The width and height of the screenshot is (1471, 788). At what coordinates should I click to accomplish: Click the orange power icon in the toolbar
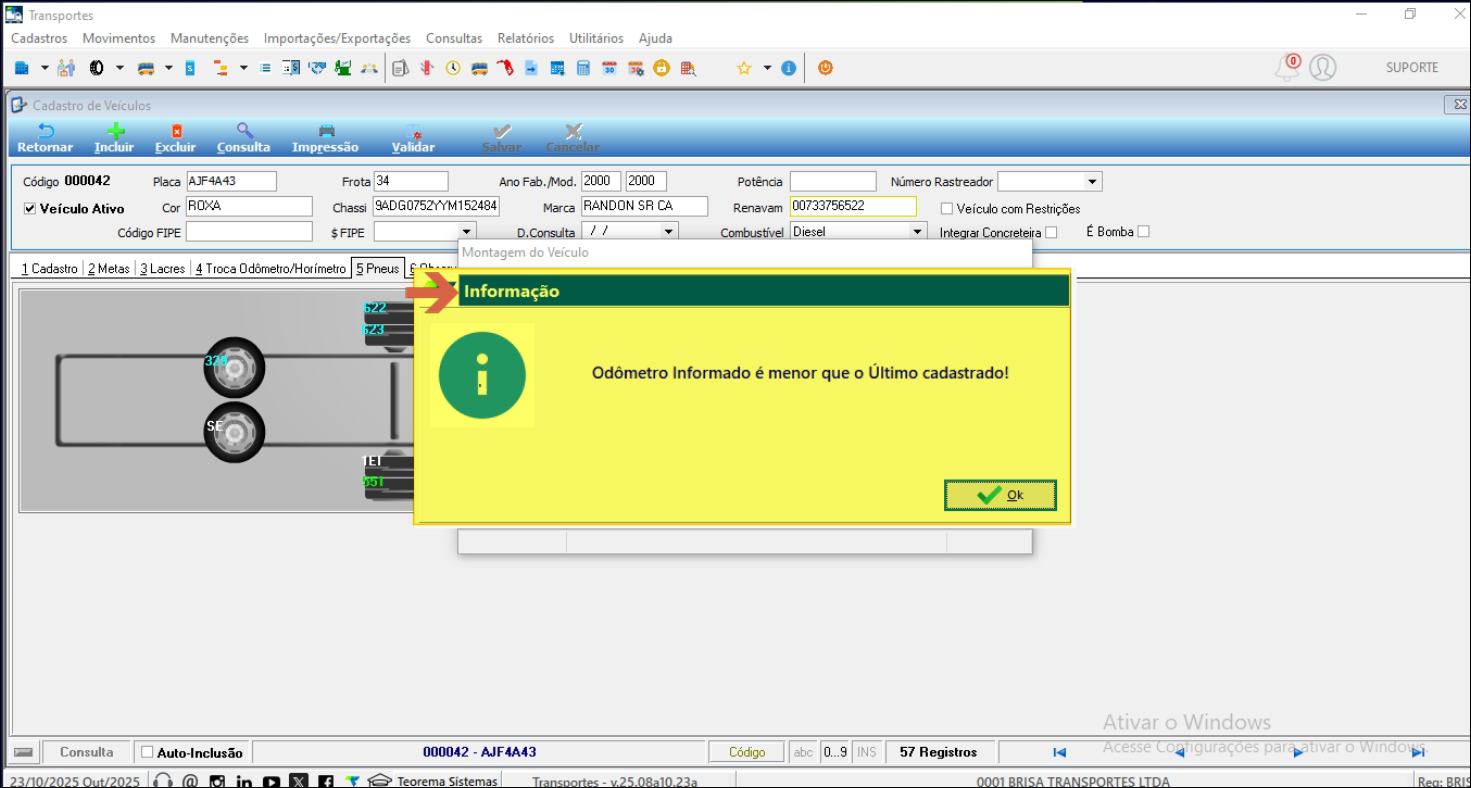[x=825, y=68]
